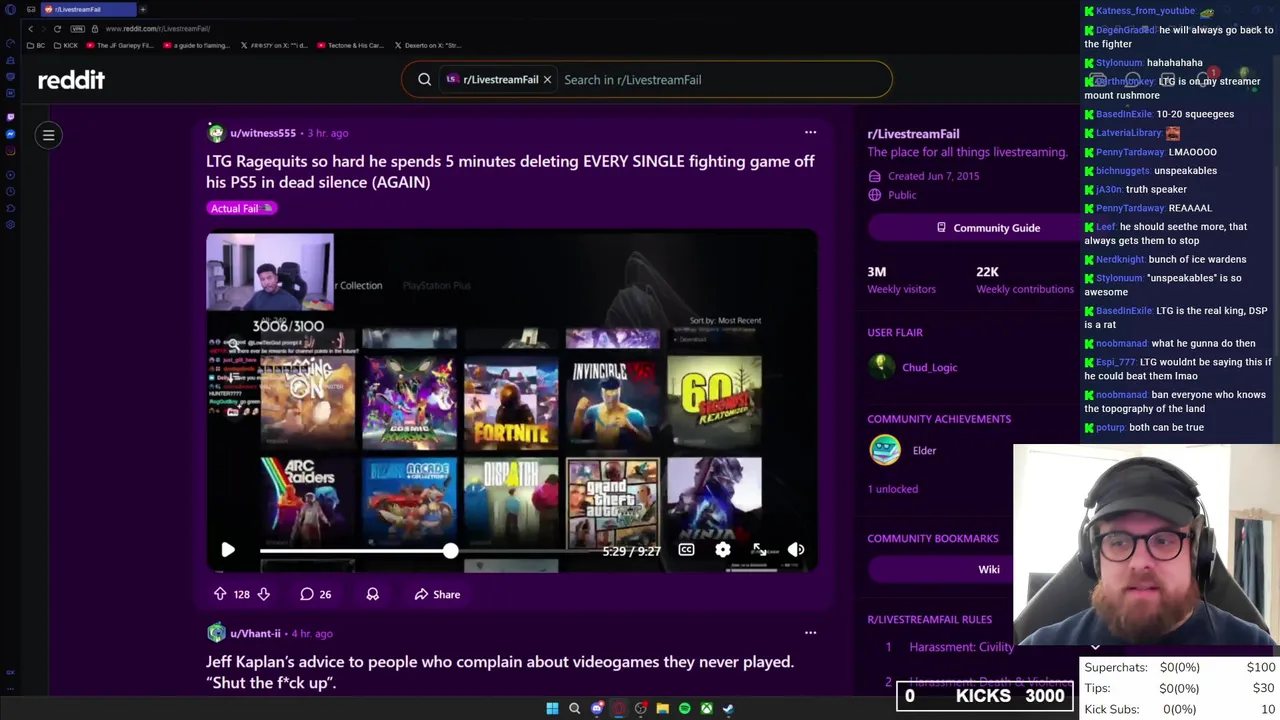
Task: Downvote the LTG Ragequits post
Action: pos(263,594)
